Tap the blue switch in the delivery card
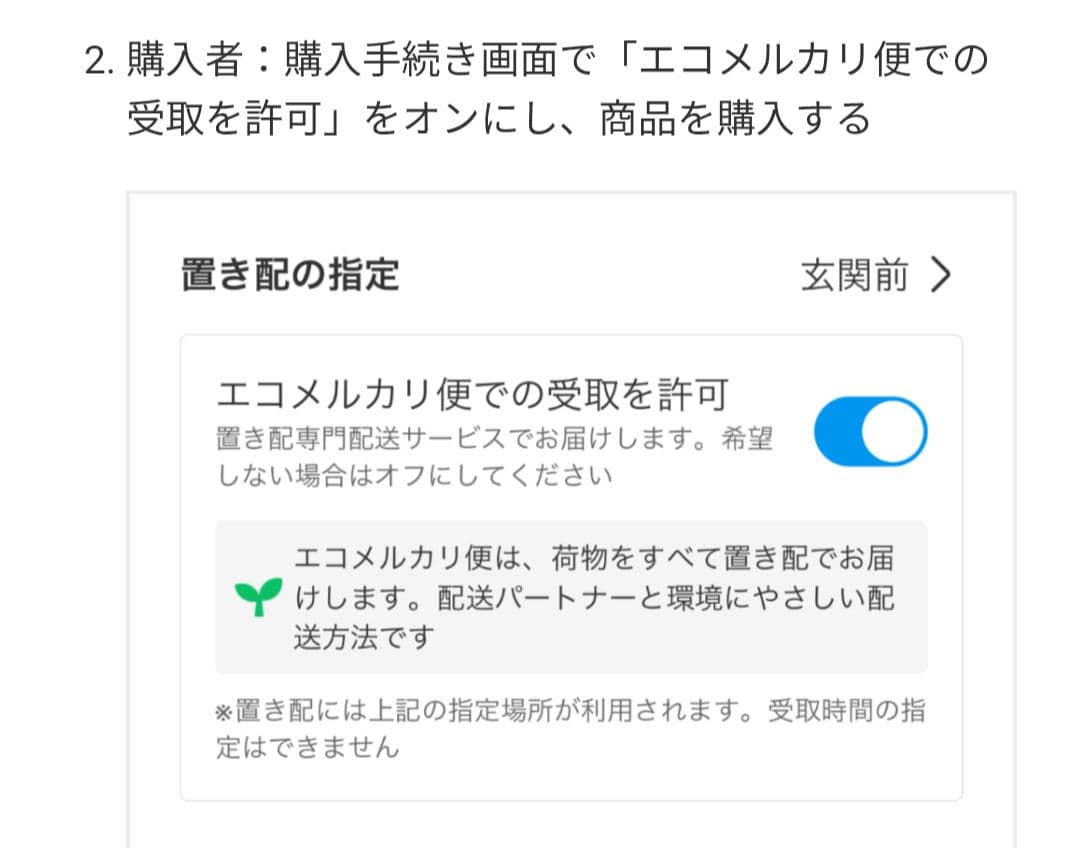Image resolution: width=1080 pixels, height=848 pixels. click(871, 430)
